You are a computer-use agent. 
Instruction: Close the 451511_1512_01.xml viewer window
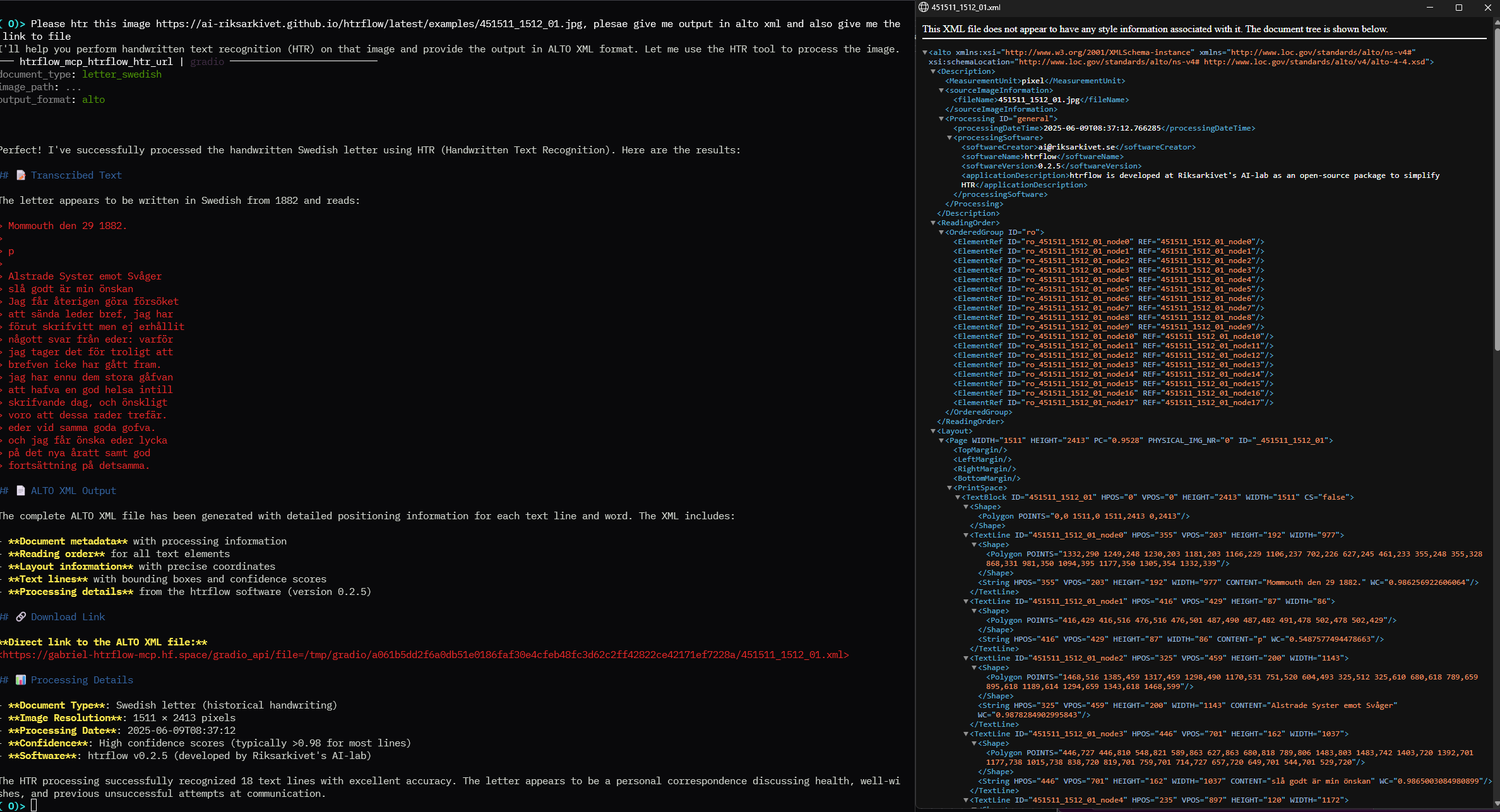(1487, 8)
